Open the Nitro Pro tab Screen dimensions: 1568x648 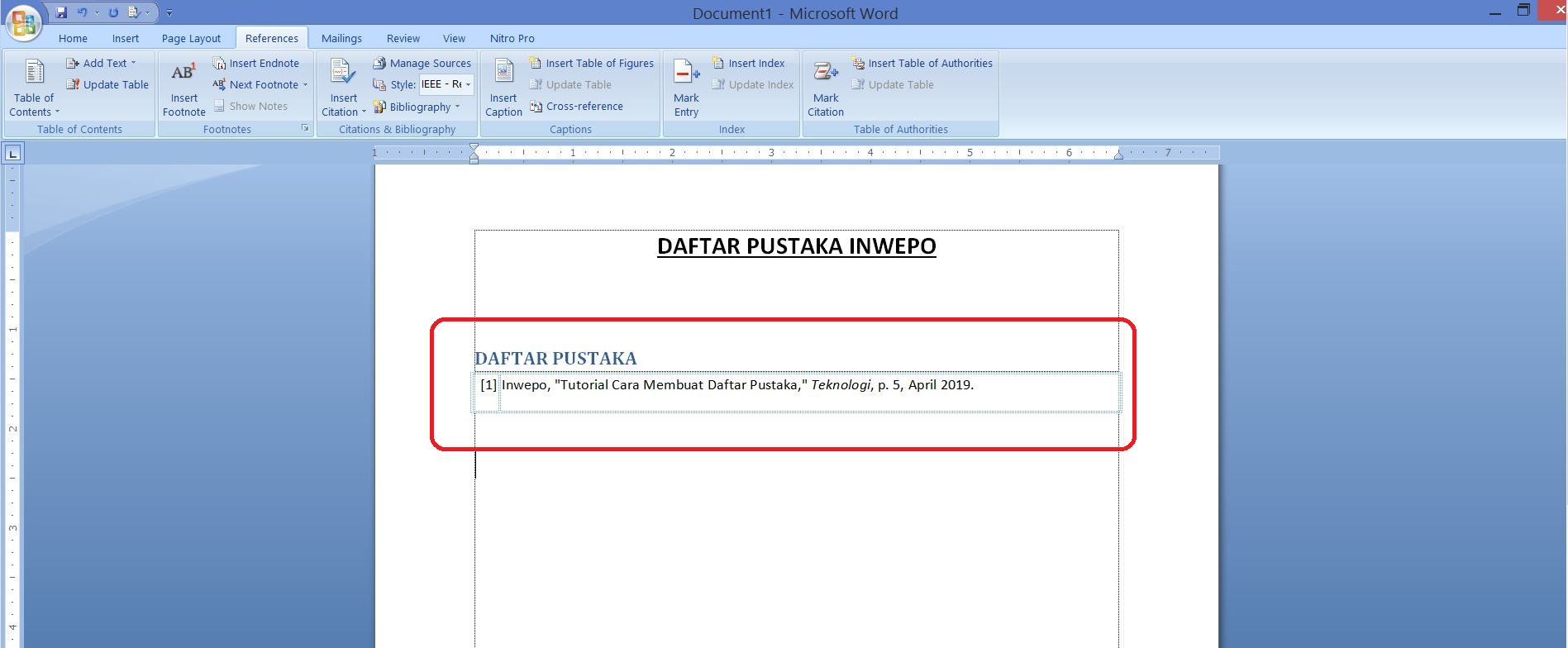(512, 38)
